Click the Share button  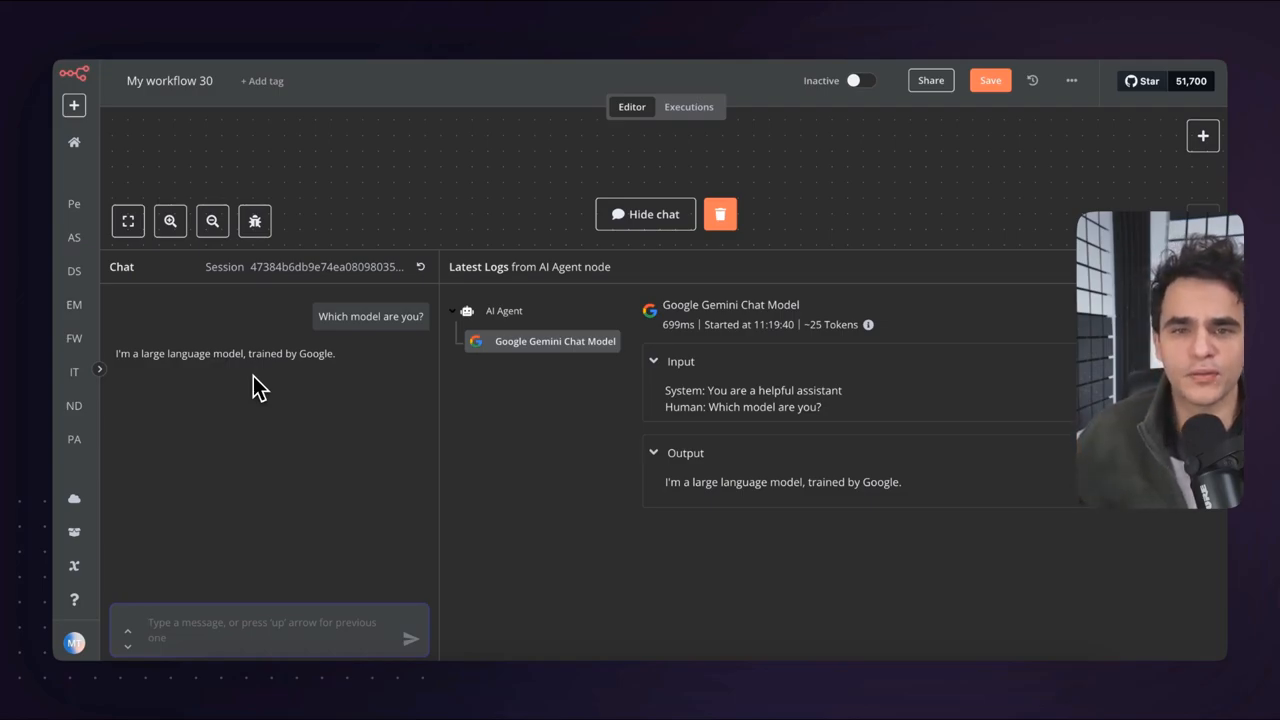(x=931, y=81)
